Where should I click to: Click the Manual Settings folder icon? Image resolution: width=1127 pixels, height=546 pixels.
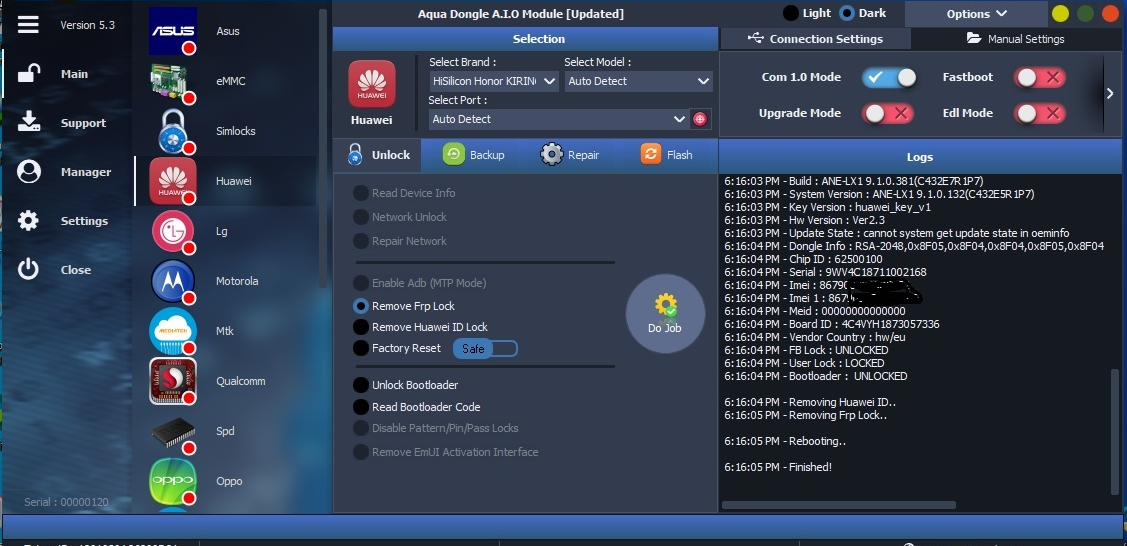pyautogui.click(x=974, y=38)
